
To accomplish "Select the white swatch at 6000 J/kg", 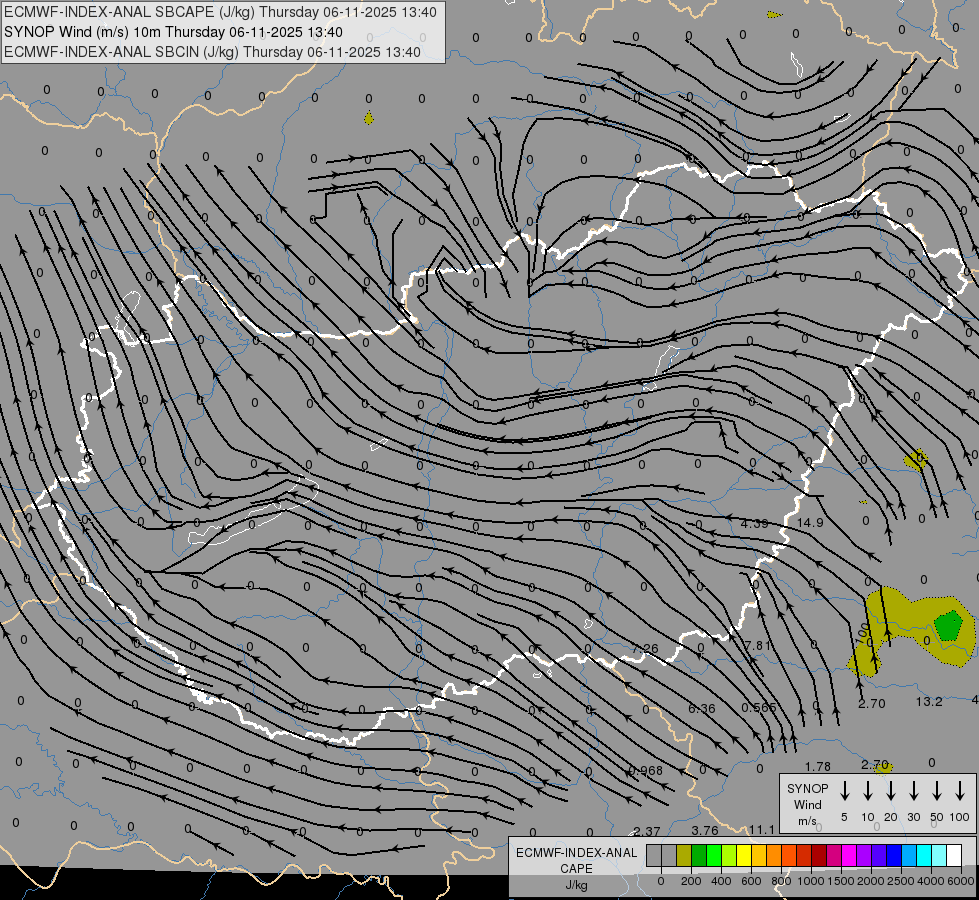I will click(954, 855).
